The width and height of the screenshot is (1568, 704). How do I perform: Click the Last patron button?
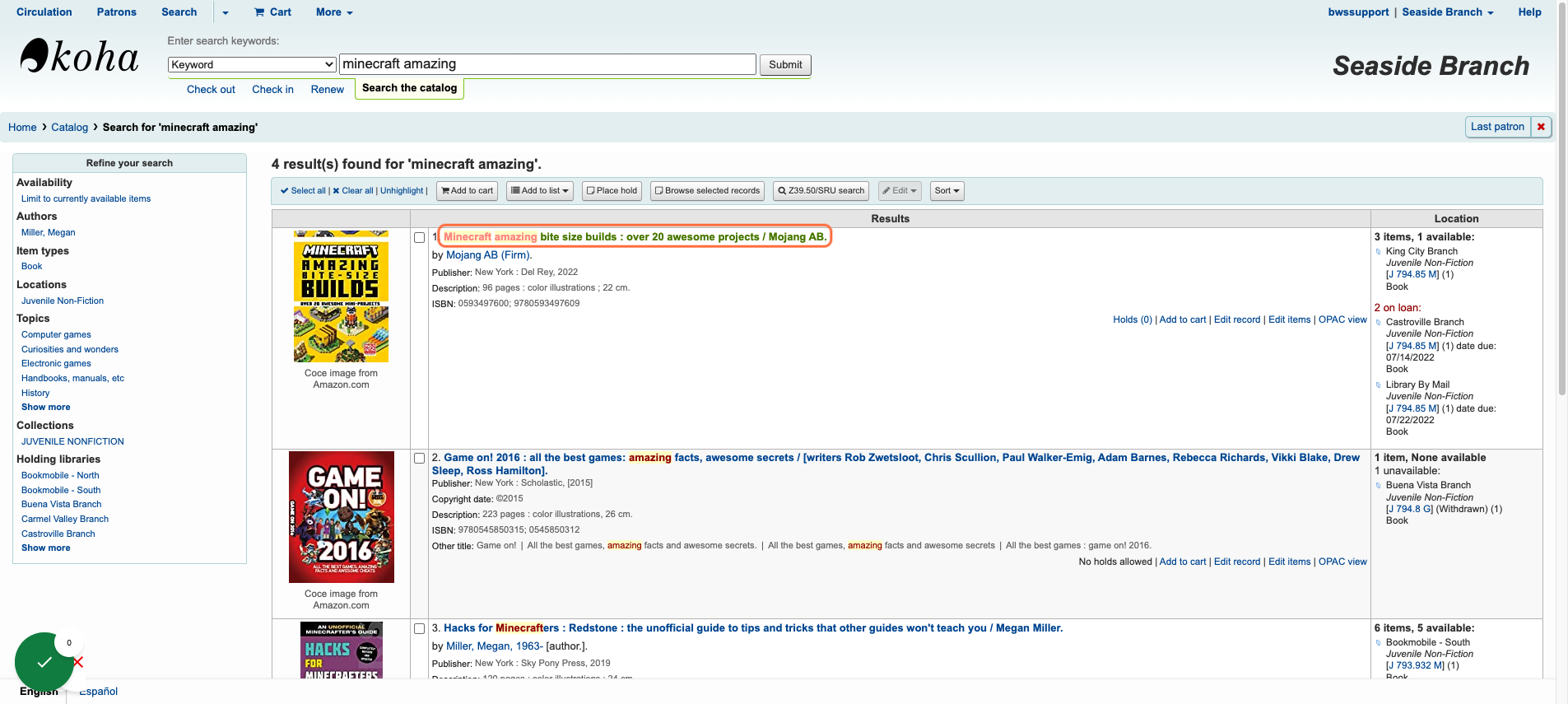click(x=1497, y=127)
